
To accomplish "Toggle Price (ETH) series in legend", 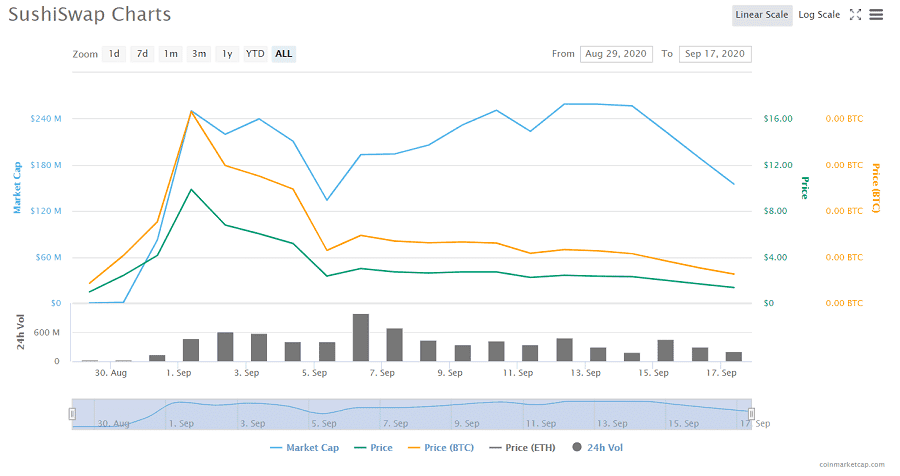I will point(522,448).
